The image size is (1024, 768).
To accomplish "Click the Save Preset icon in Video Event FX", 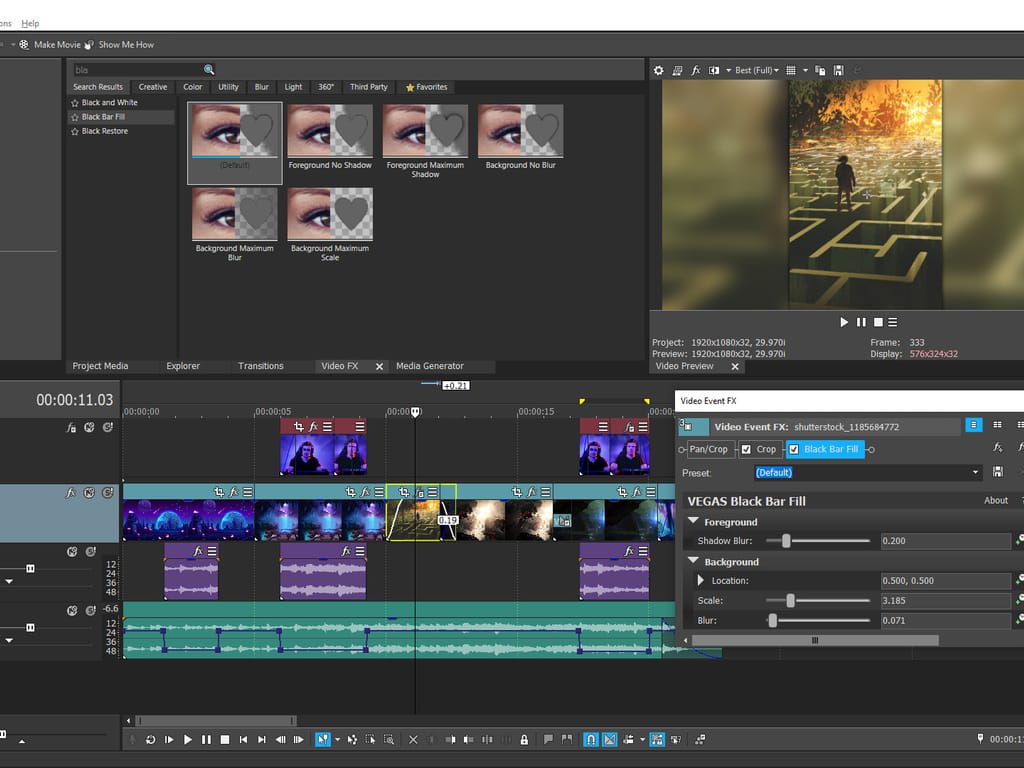I will coord(998,472).
